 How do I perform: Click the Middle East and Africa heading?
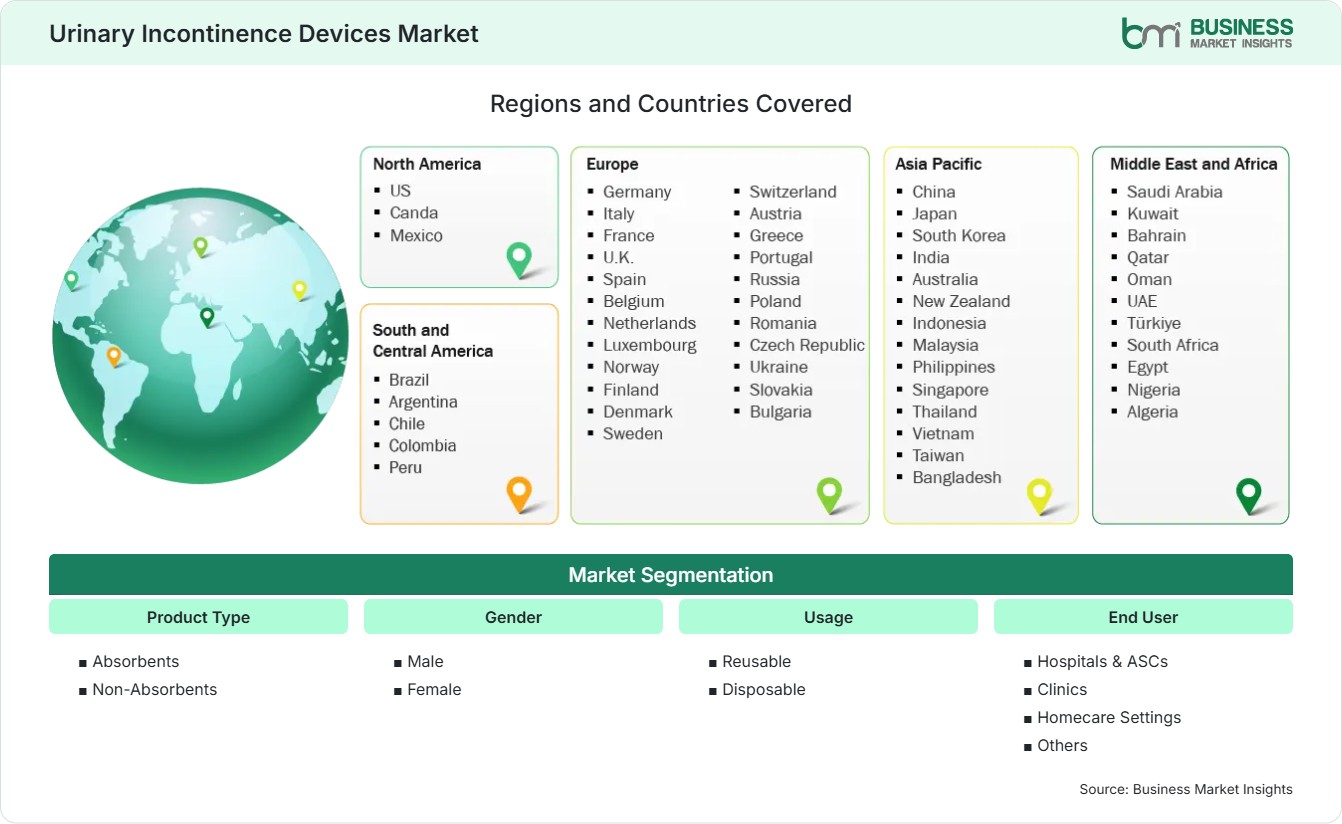1194,164
